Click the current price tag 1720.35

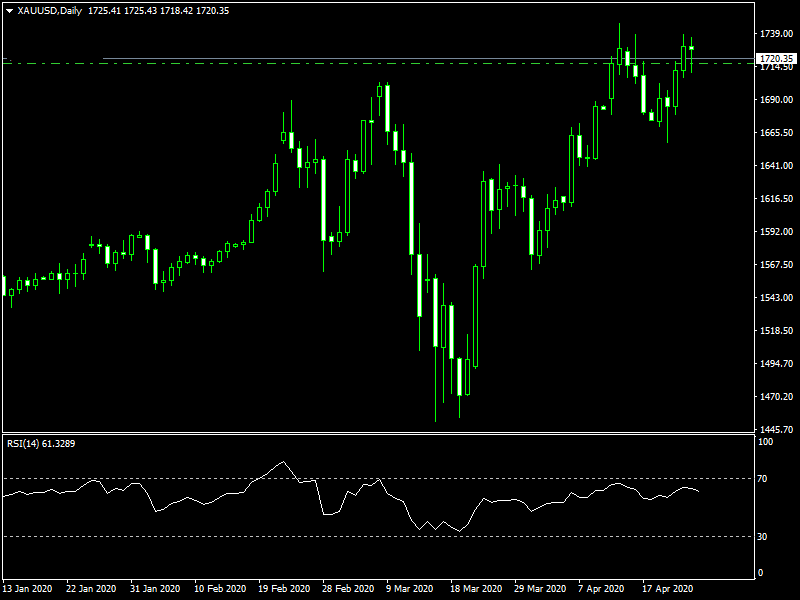(777, 59)
